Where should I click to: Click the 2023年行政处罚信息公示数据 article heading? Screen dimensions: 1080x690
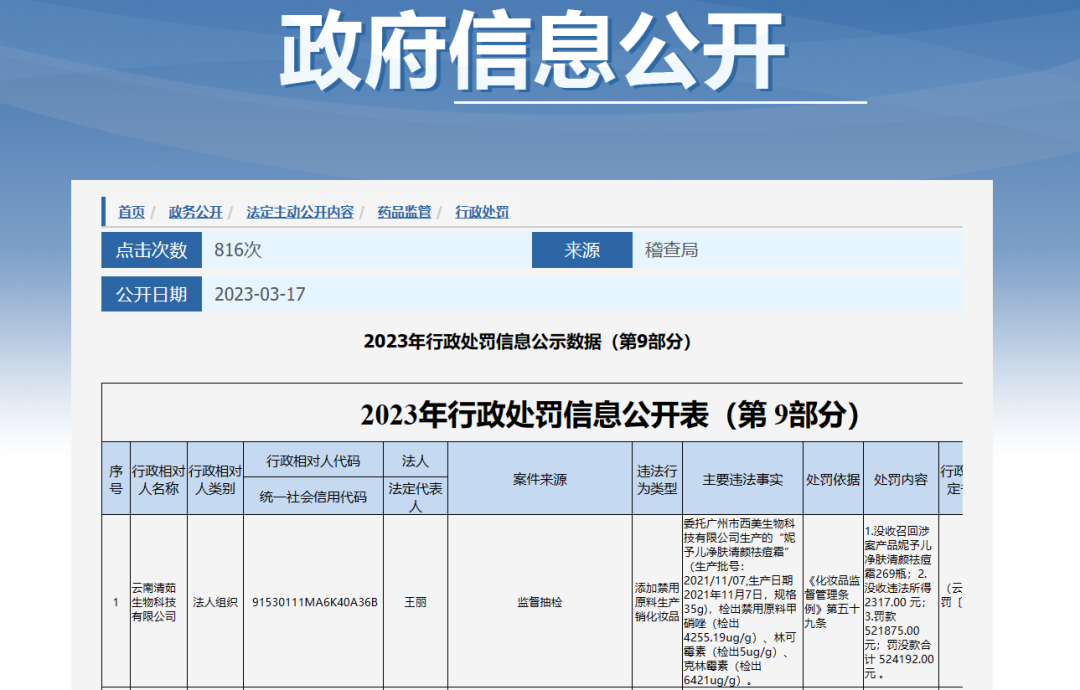tap(527, 341)
